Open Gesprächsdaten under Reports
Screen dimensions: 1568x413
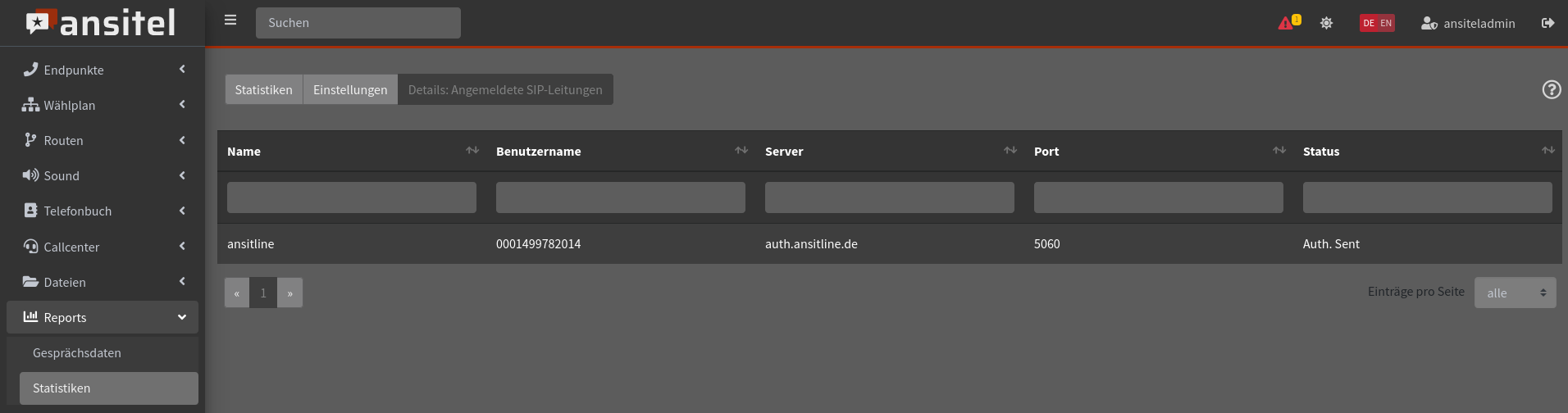pos(77,353)
